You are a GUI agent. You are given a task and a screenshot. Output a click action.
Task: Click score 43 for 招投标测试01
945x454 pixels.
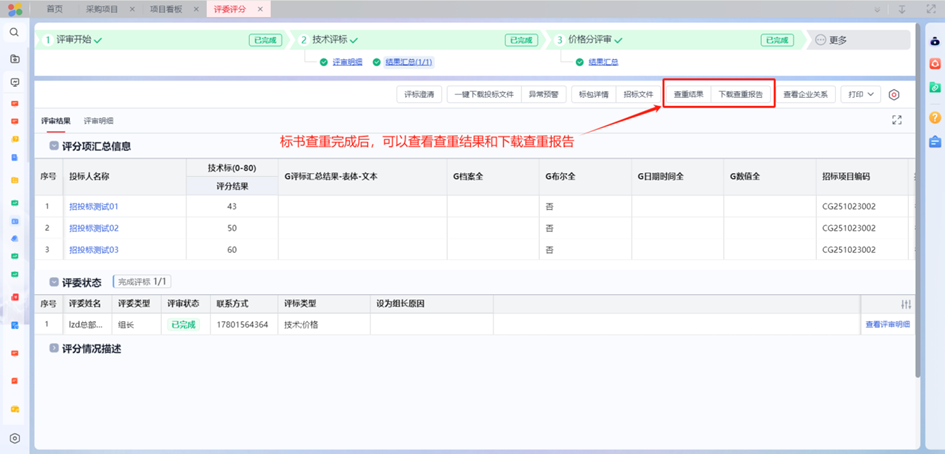click(232, 206)
